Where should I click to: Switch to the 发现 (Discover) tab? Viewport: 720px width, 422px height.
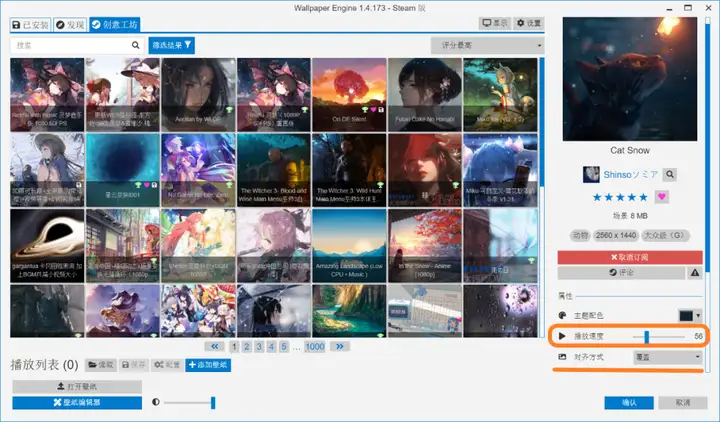coord(70,25)
